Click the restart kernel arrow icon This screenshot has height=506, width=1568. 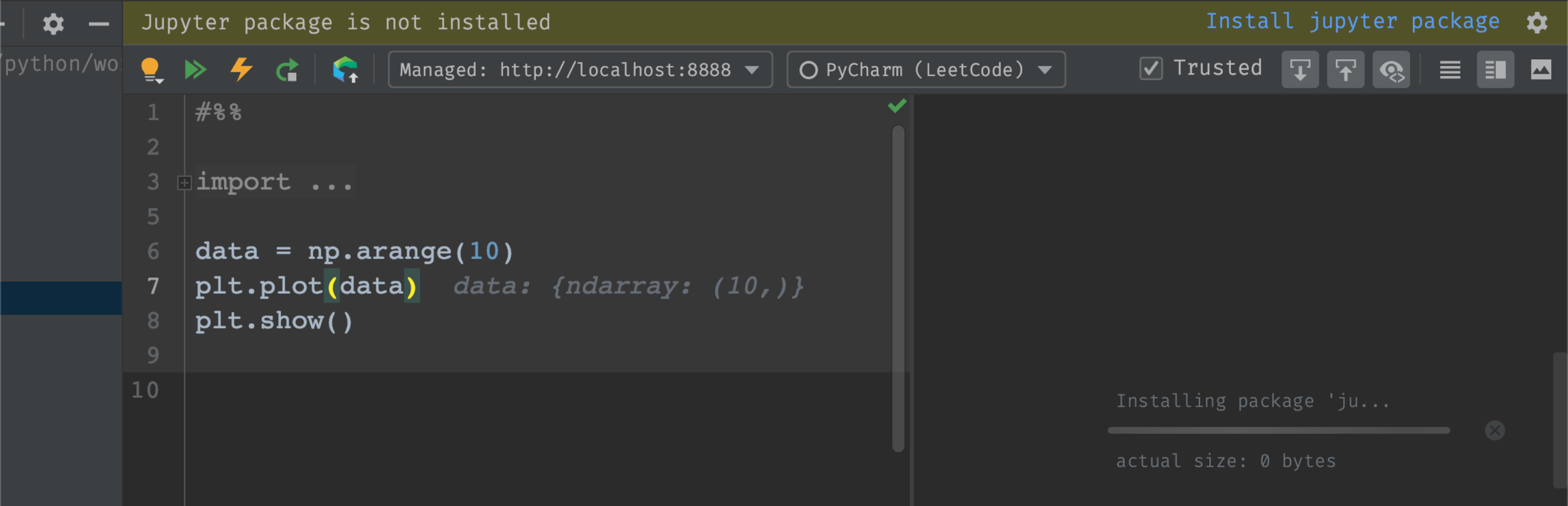click(287, 69)
